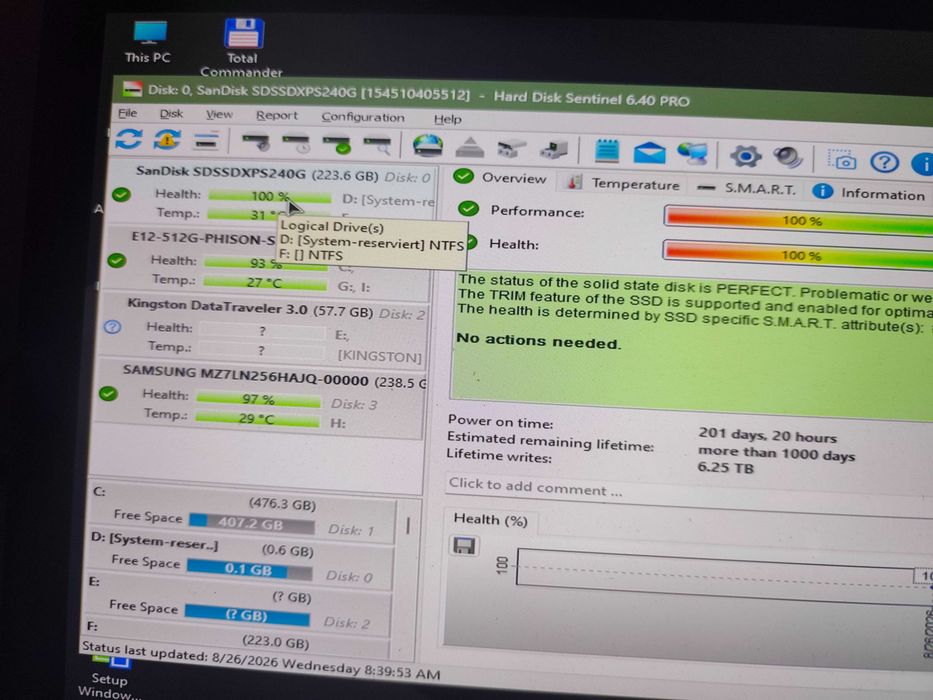The image size is (933, 700).
Task: Click the Overview Health 100 % gradient bar
Action: click(x=798, y=255)
